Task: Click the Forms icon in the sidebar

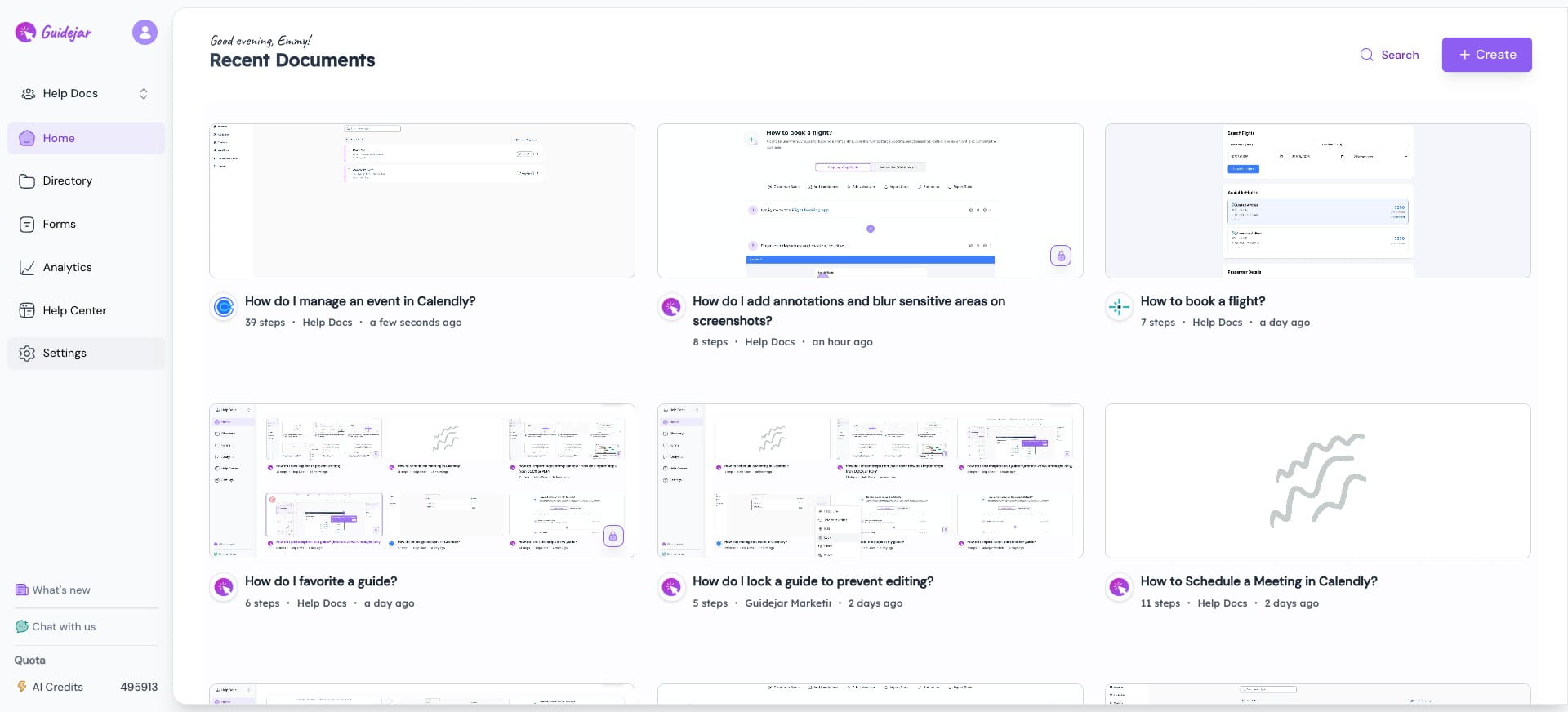Action: 27,225
